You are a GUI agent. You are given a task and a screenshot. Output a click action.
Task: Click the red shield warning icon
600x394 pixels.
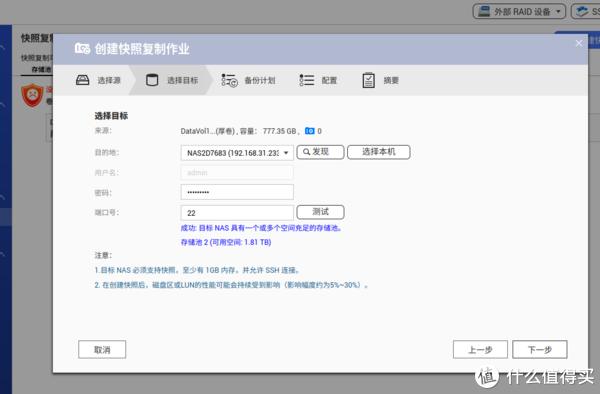pos(33,95)
